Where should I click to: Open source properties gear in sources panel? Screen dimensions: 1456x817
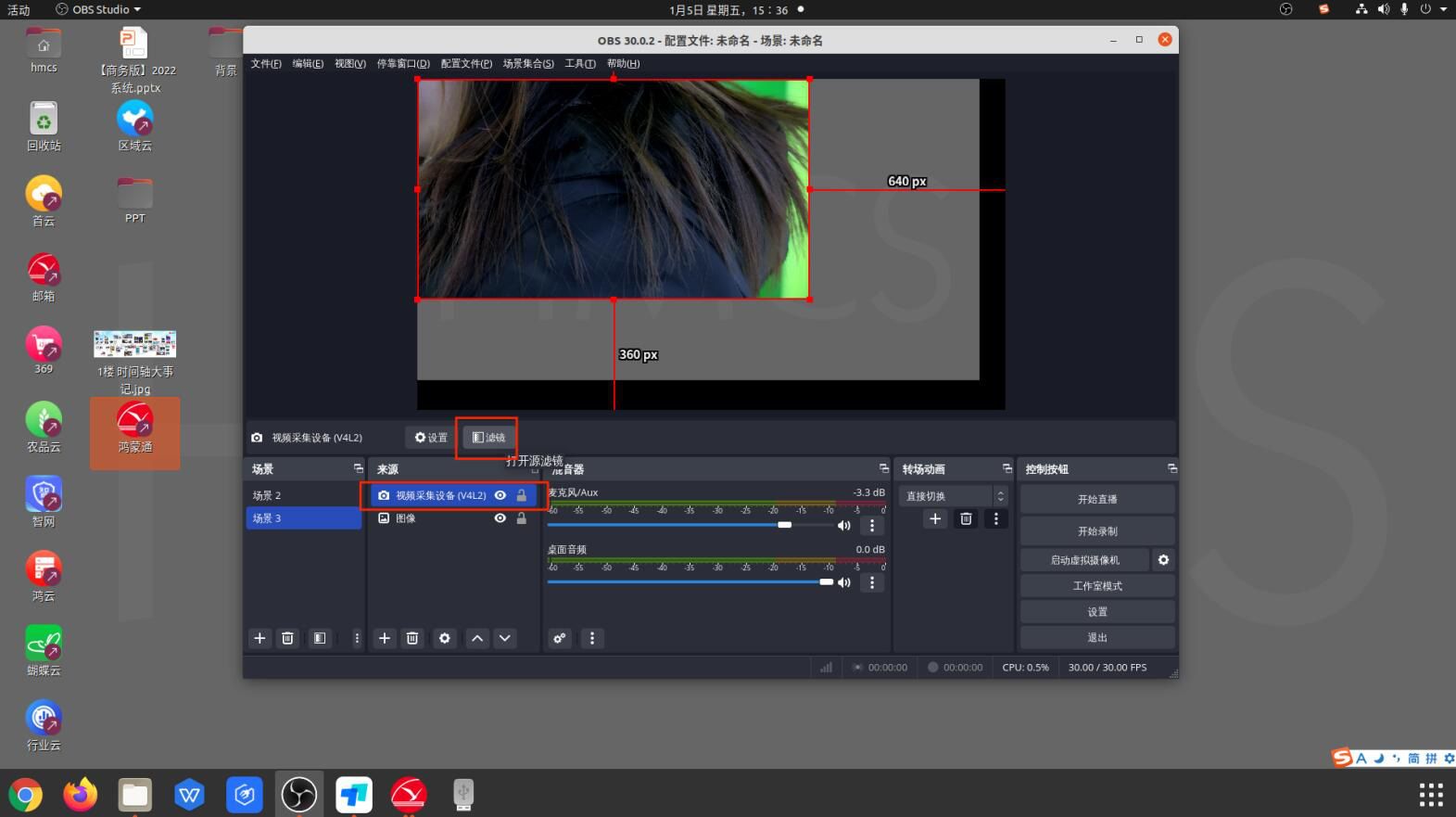[445, 638]
